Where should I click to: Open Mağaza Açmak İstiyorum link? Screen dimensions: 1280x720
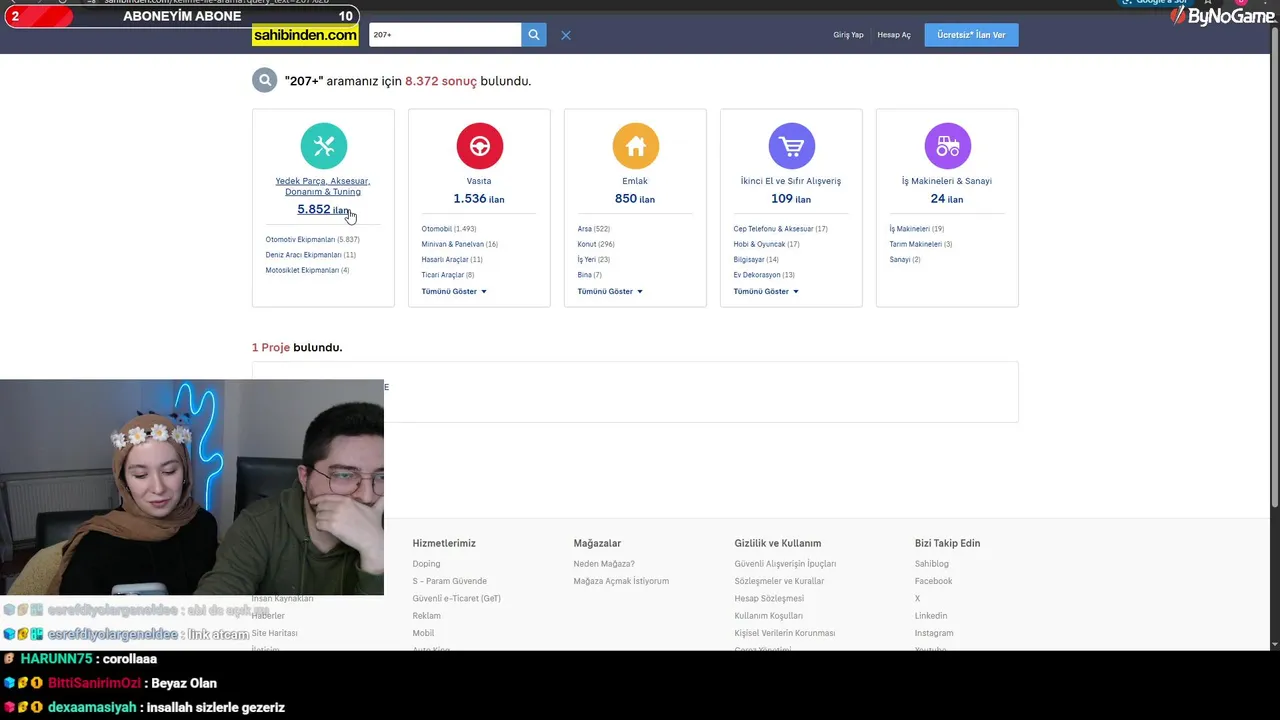(621, 581)
